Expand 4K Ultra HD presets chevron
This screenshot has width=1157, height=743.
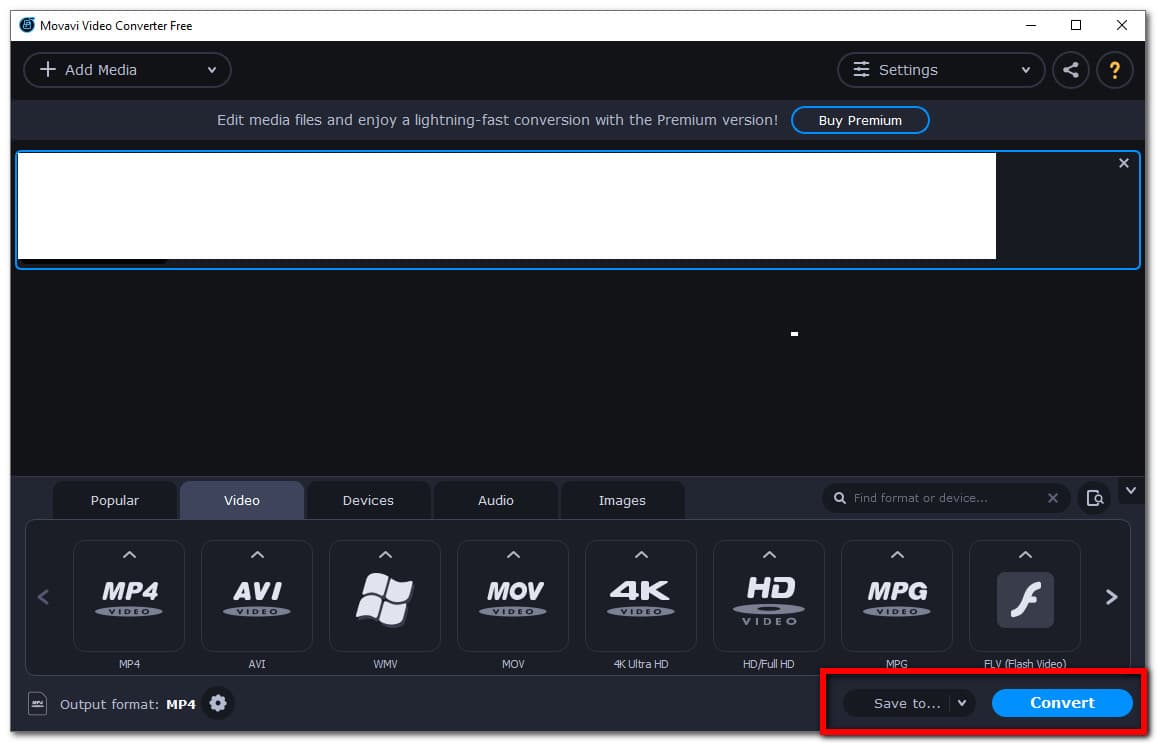point(641,555)
